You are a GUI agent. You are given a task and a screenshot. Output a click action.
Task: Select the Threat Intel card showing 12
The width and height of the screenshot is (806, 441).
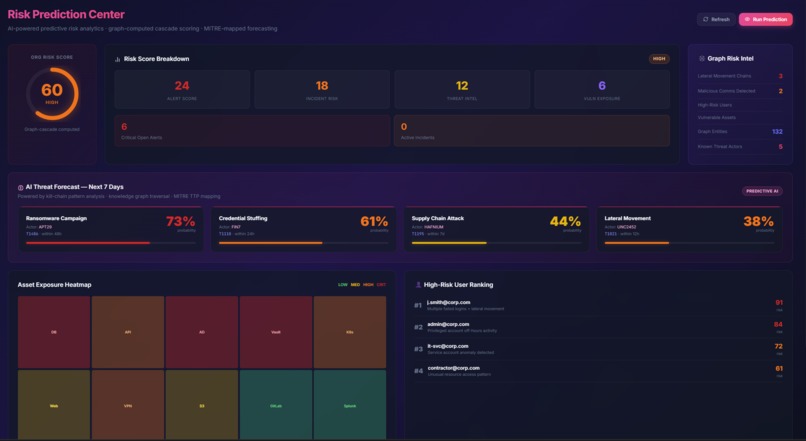[x=462, y=89]
